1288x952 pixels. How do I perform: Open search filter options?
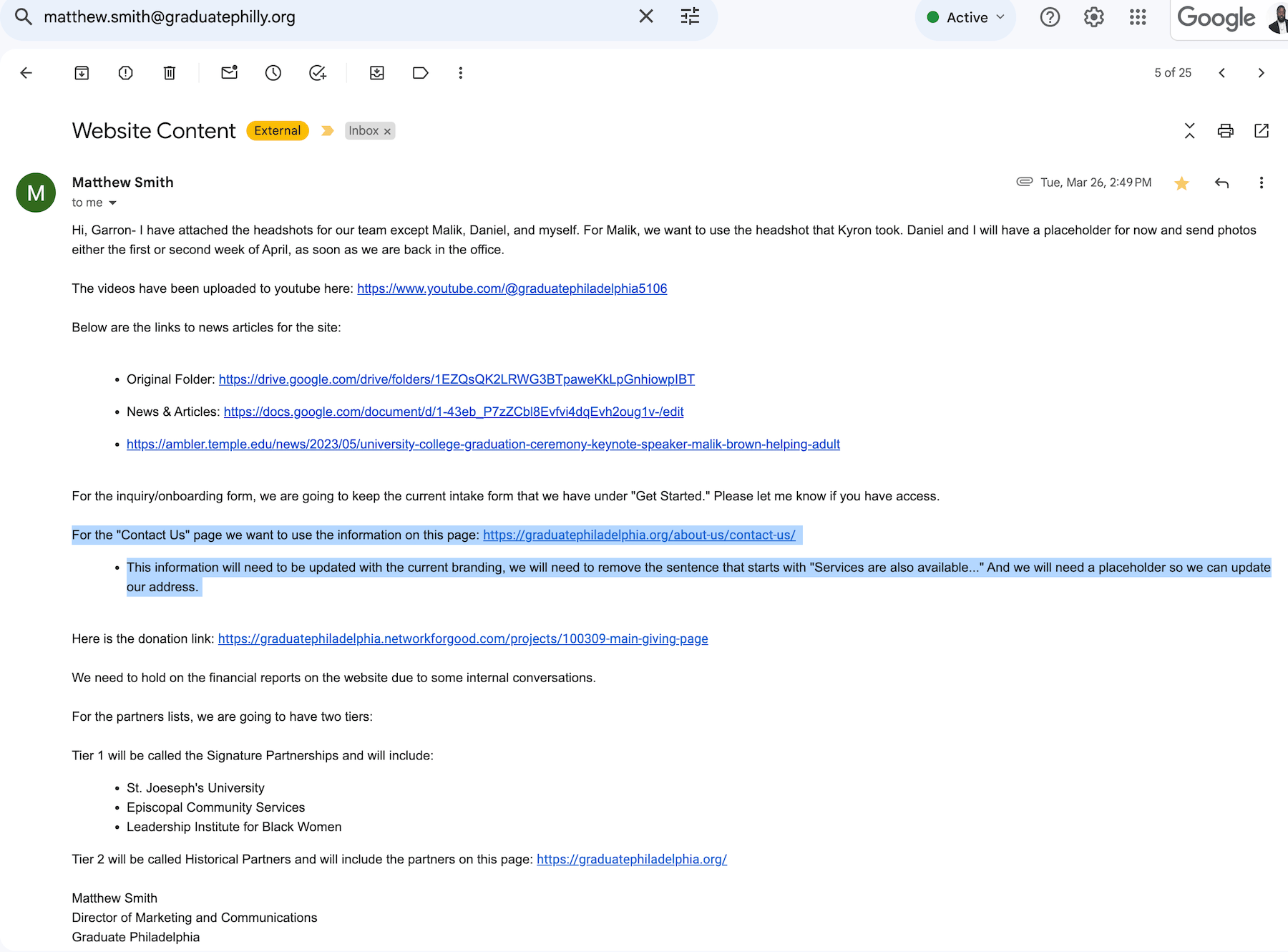click(690, 16)
